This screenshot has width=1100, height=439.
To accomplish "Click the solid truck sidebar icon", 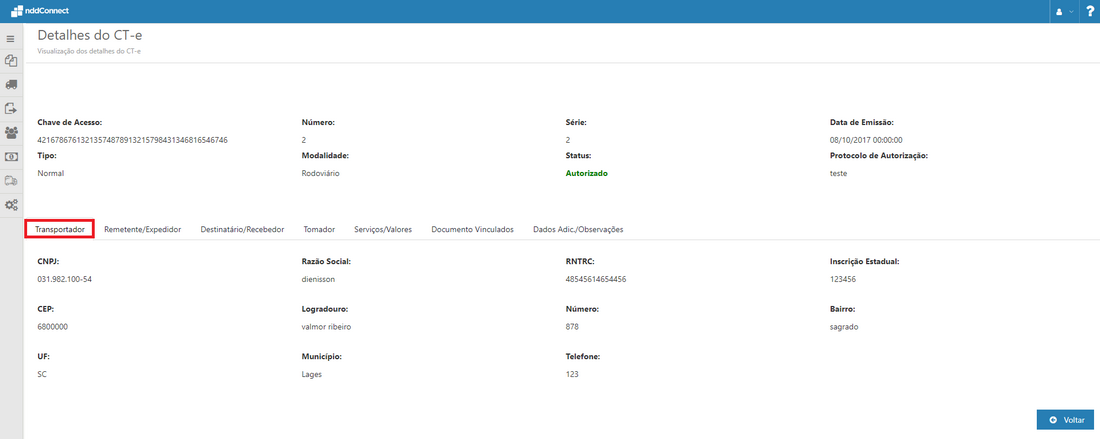I will click(x=11, y=85).
